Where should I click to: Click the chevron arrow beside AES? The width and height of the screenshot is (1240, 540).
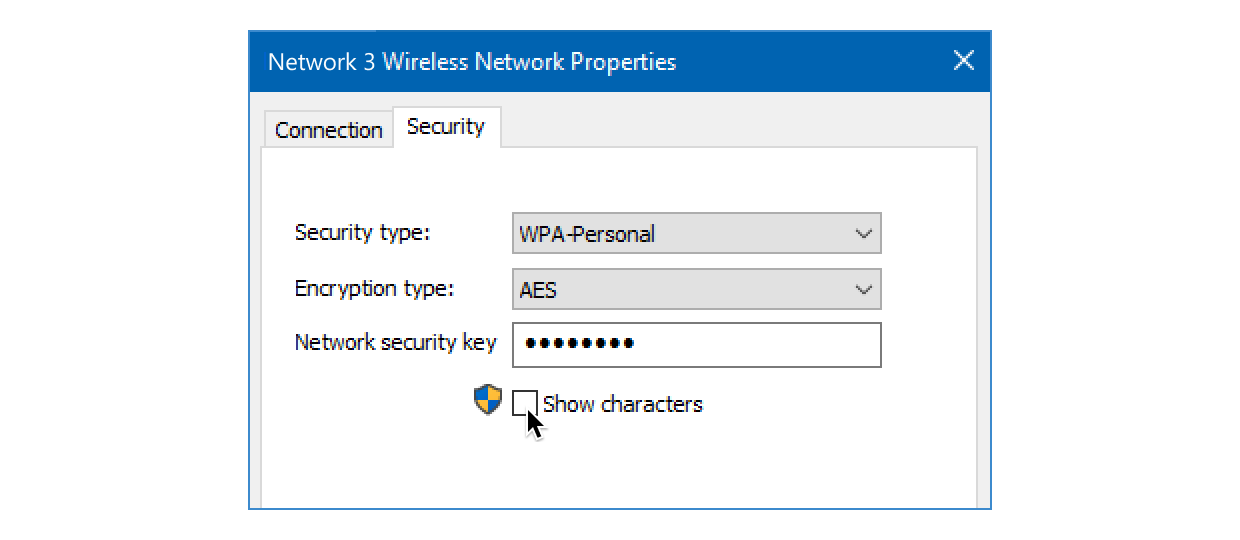[864, 290]
